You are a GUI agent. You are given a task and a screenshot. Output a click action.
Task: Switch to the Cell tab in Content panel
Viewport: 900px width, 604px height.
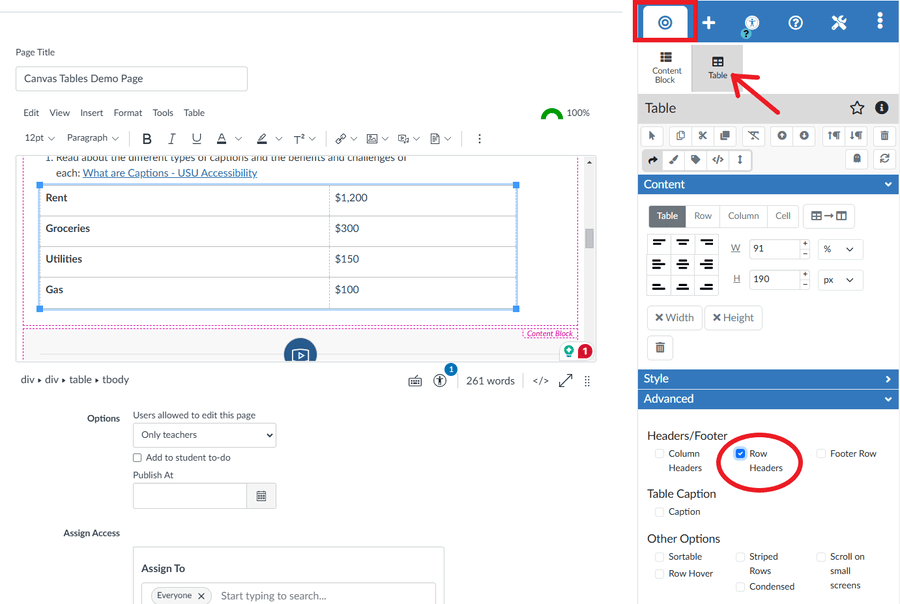click(783, 215)
